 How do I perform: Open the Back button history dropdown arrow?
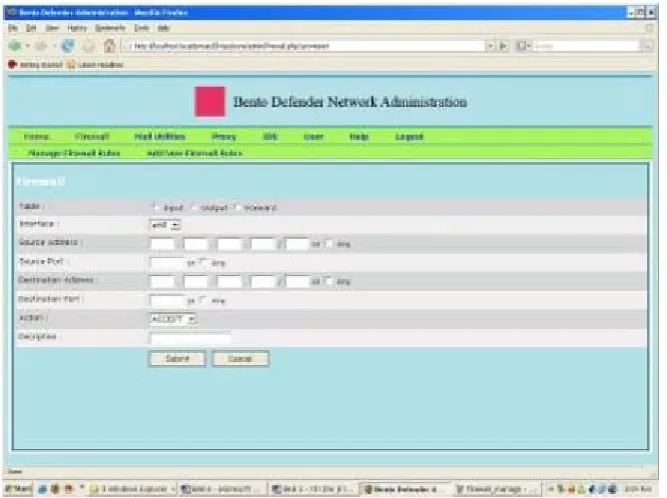coord(28,46)
